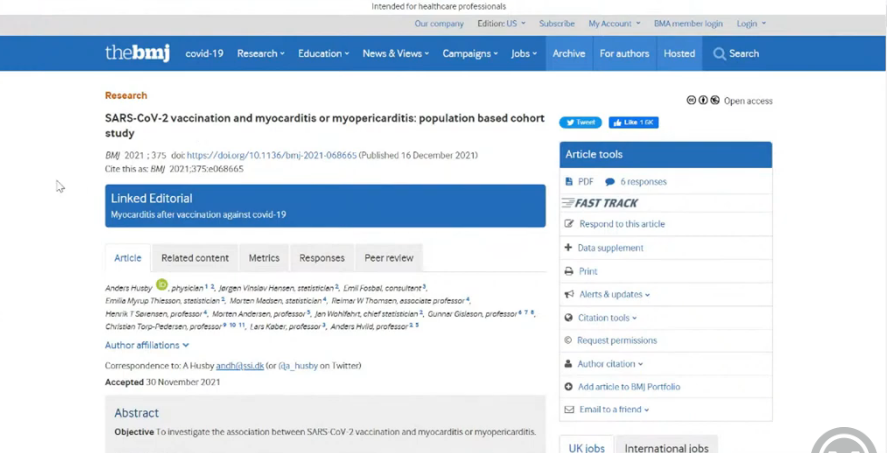Image resolution: width=887 pixels, height=453 pixels.
Task: Switch to the Responses tab
Action: pyautogui.click(x=322, y=258)
